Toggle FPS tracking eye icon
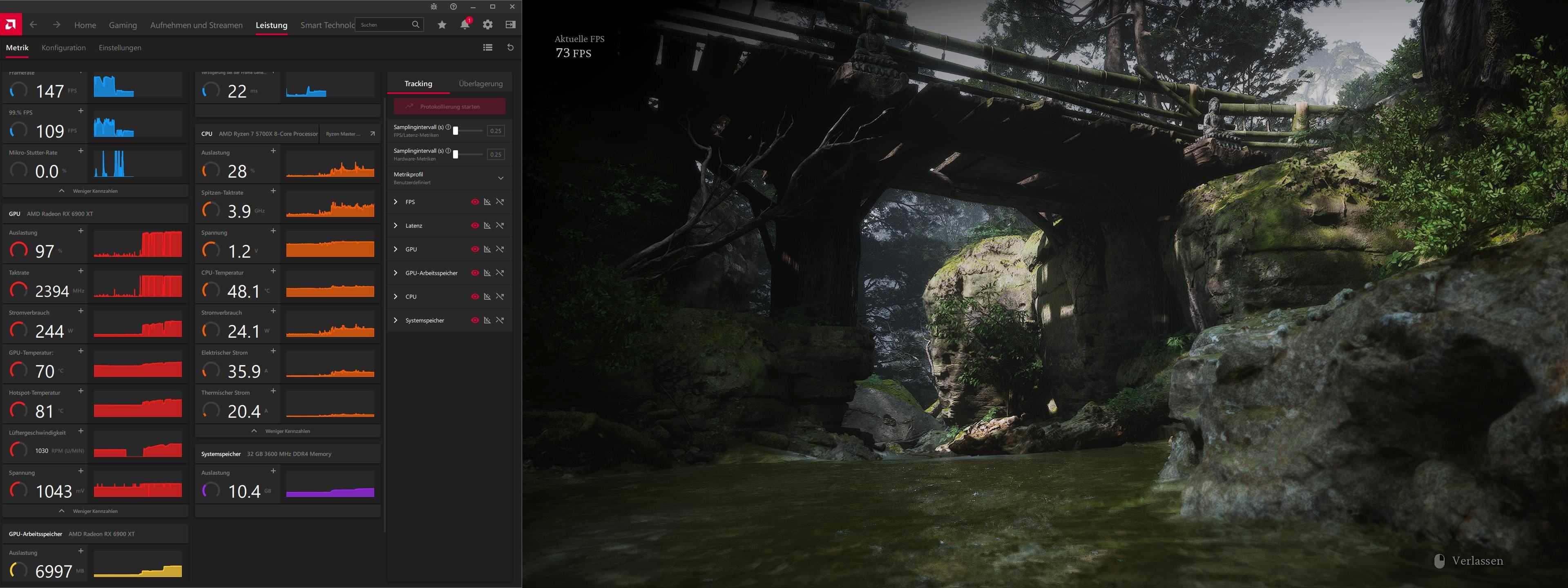Screen dimensions: 1568x588 (x=475, y=202)
